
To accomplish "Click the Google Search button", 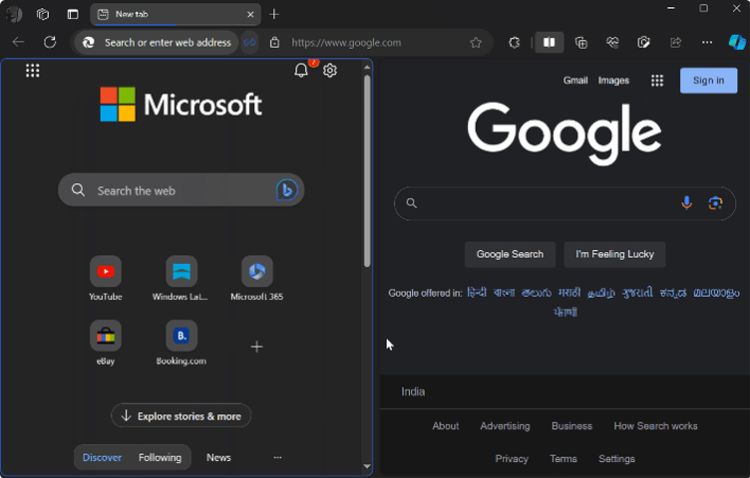I will pyautogui.click(x=510, y=254).
